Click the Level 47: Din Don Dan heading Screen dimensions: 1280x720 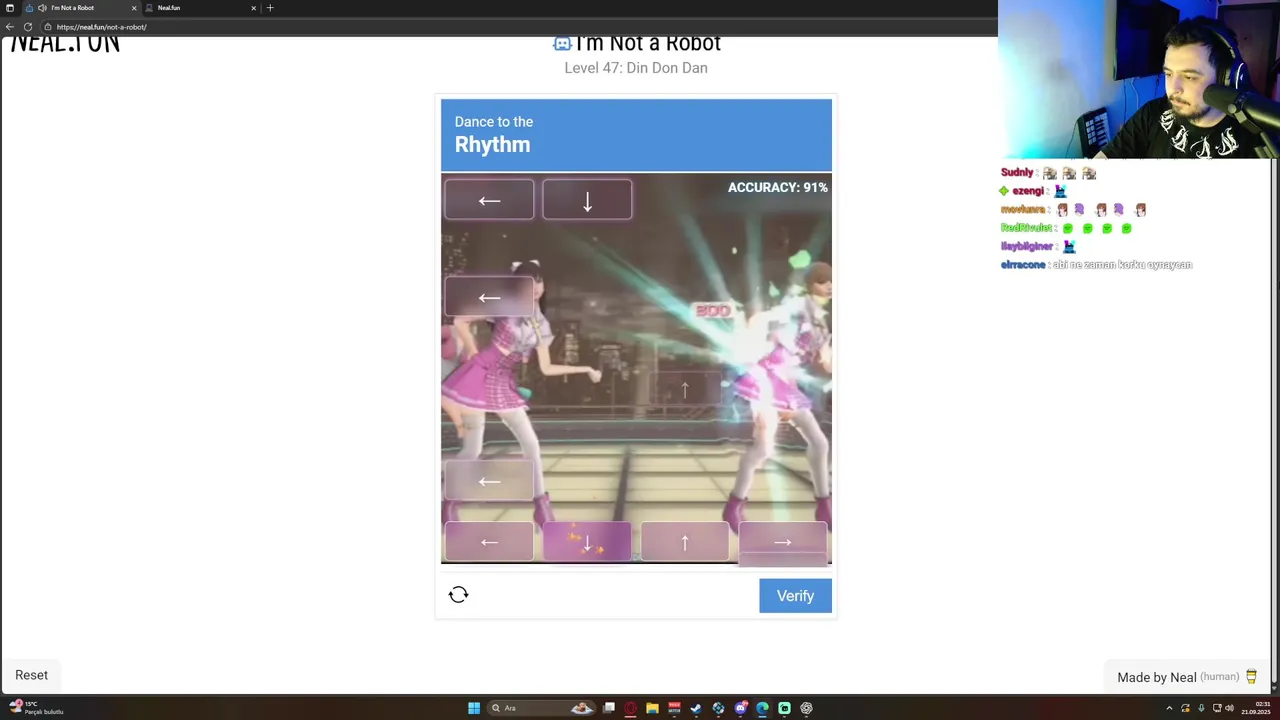click(x=636, y=68)
